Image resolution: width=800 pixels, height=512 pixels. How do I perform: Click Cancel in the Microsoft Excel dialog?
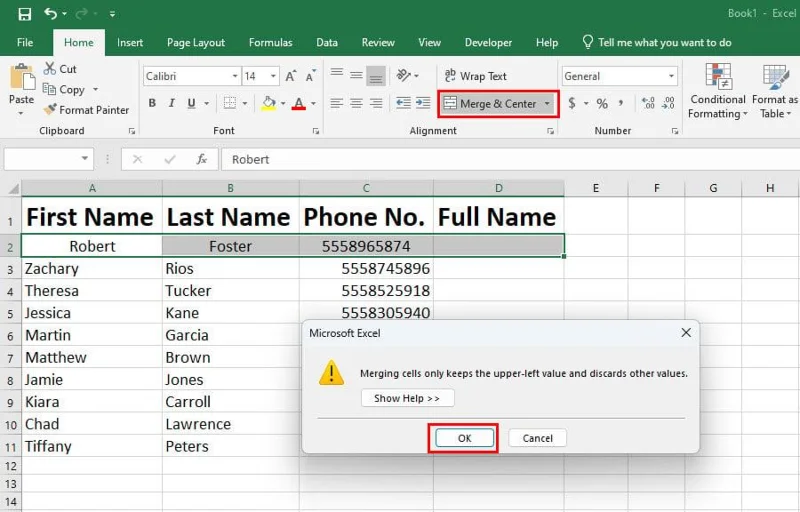coord(537,438)
